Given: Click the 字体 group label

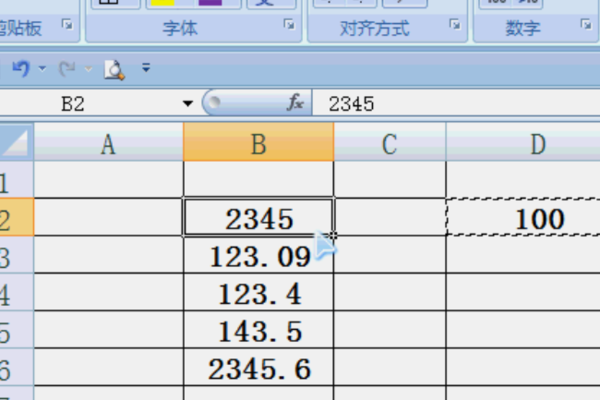Looking at the screenshot, I should click(180, 28).
